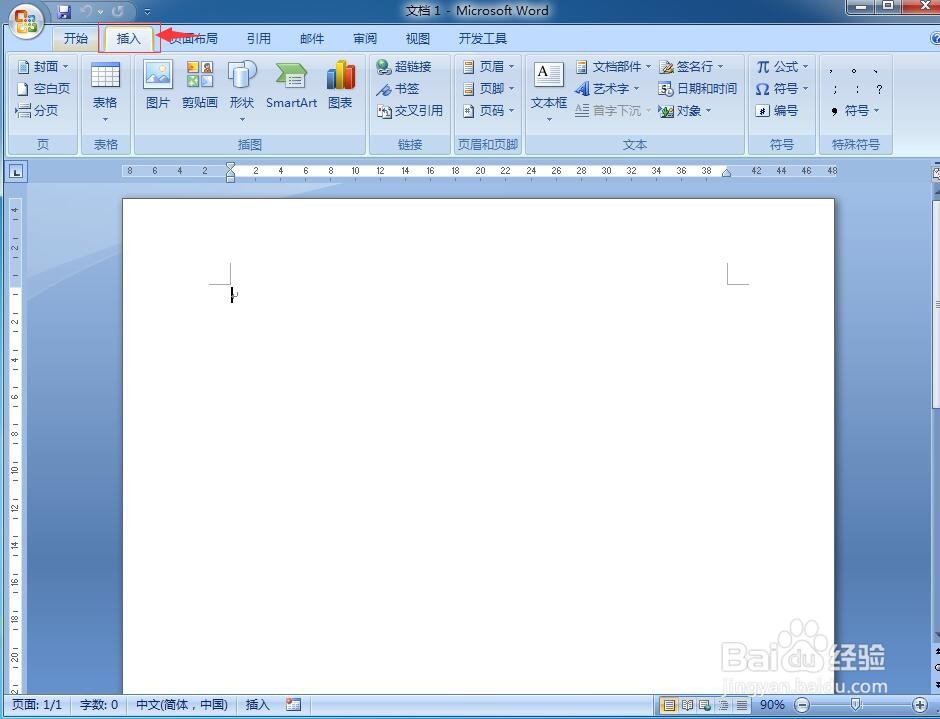The image size is (940, 719).
Task: Switch to Outline view
Action: point(724,705)
